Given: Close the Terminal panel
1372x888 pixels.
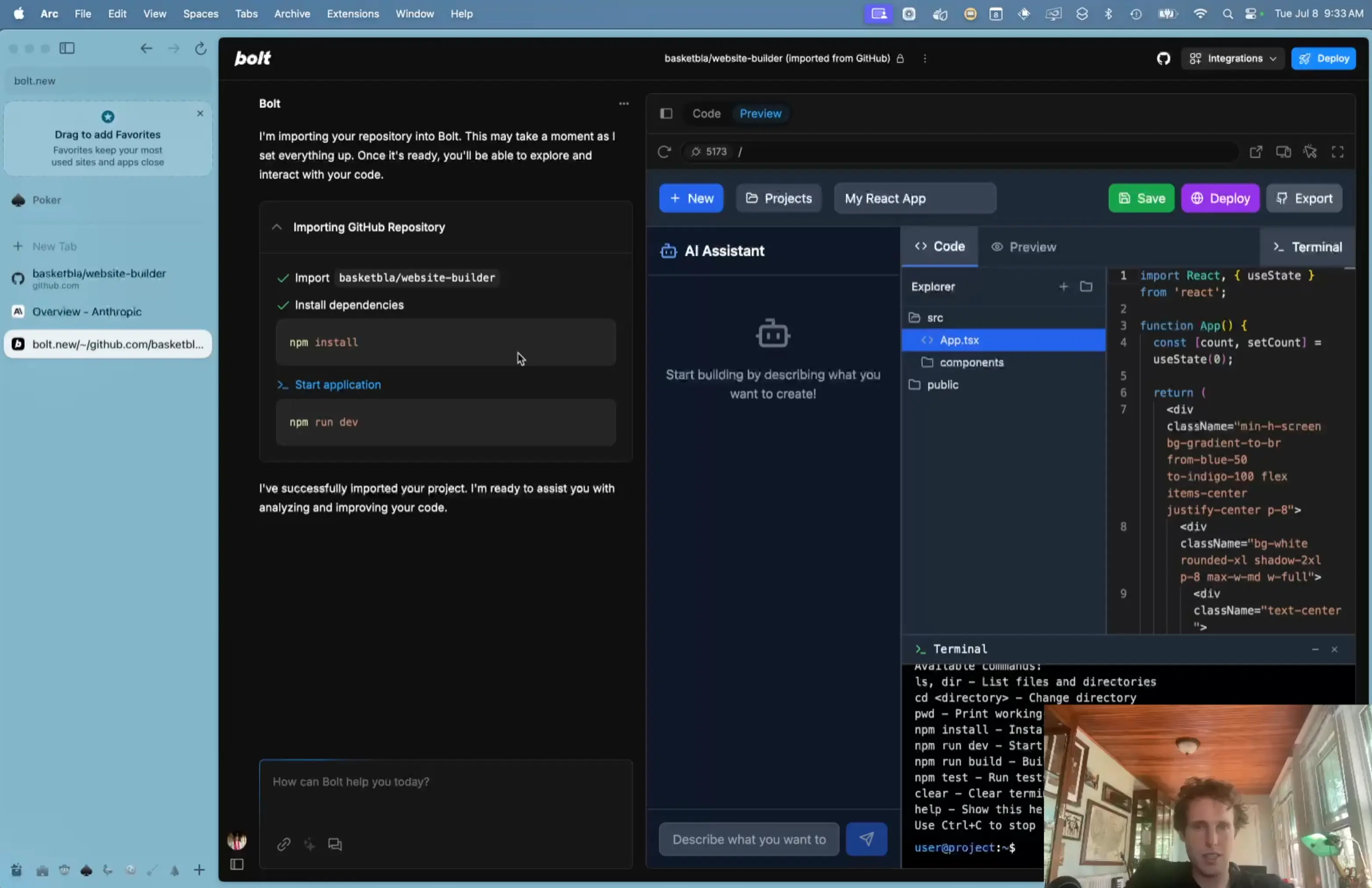Looking at the screenshot, I should coord(1334,649).
